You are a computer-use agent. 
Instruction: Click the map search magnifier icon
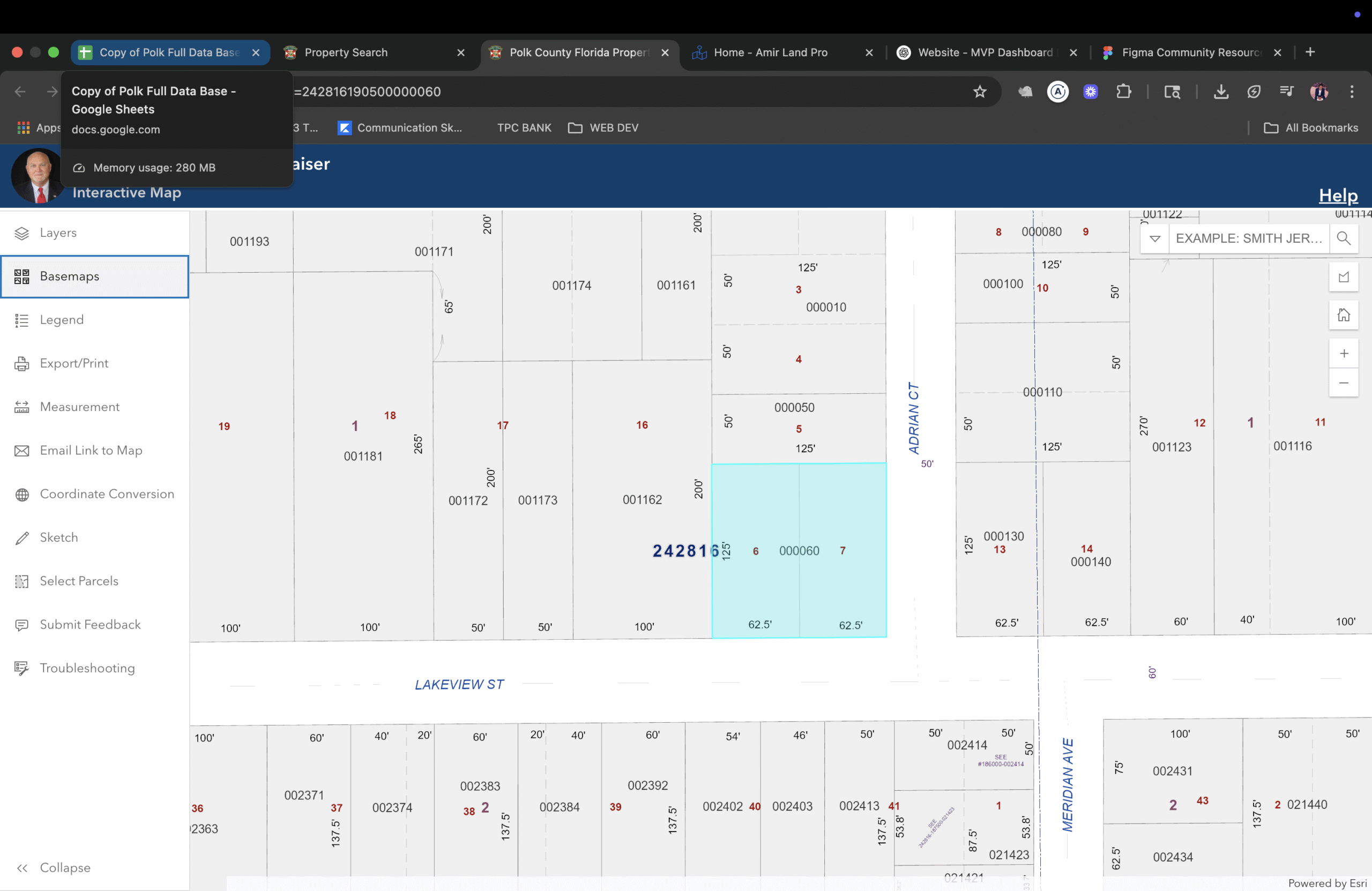click(1343, 238)
